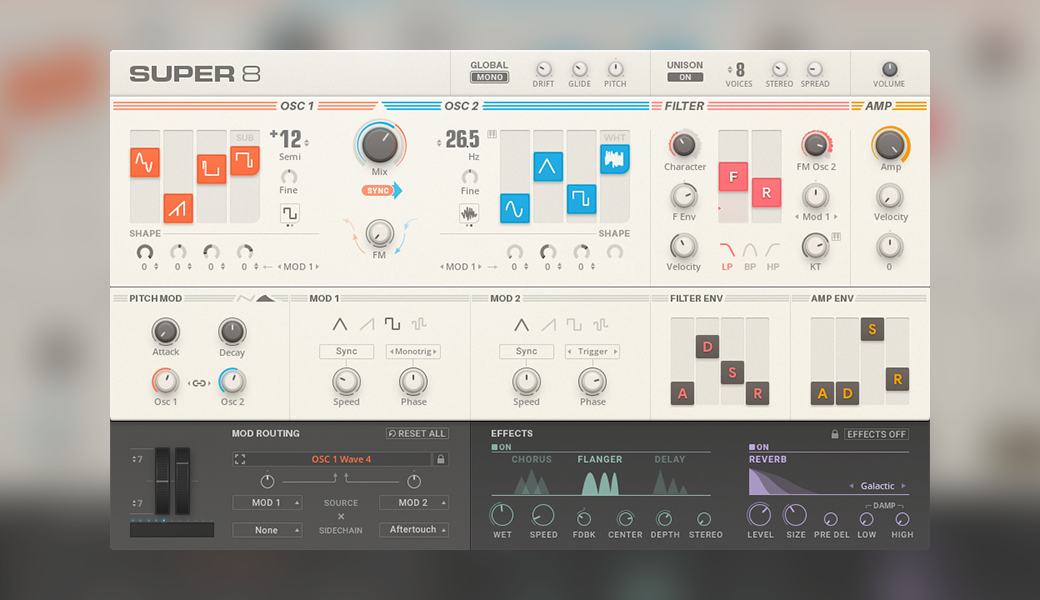Open Trigger mode selector in MOD 2
The width and height of the screenshot is (1040, 600).
(x=592, y=351)
